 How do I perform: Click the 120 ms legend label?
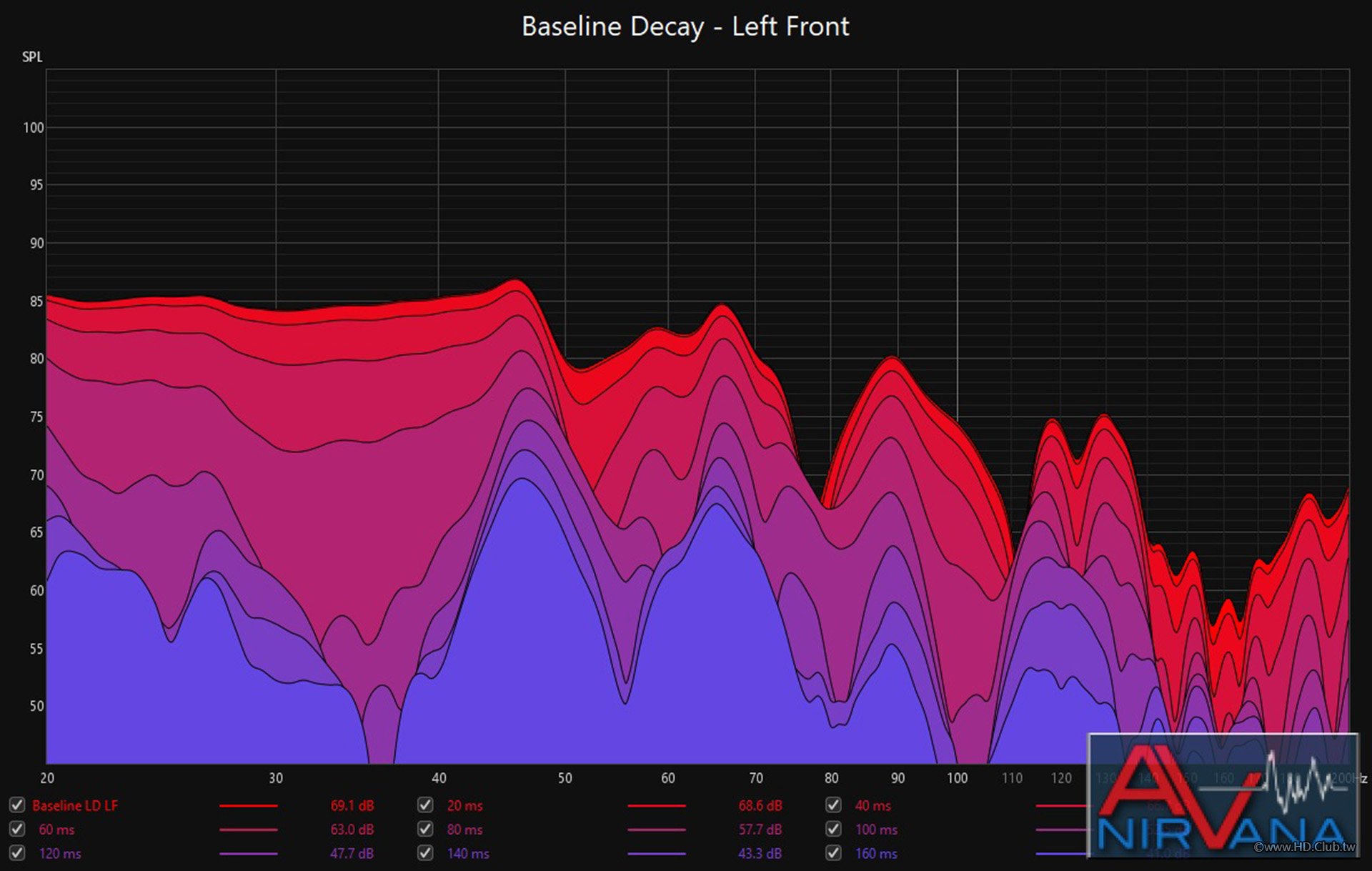[x=60, y=853]
